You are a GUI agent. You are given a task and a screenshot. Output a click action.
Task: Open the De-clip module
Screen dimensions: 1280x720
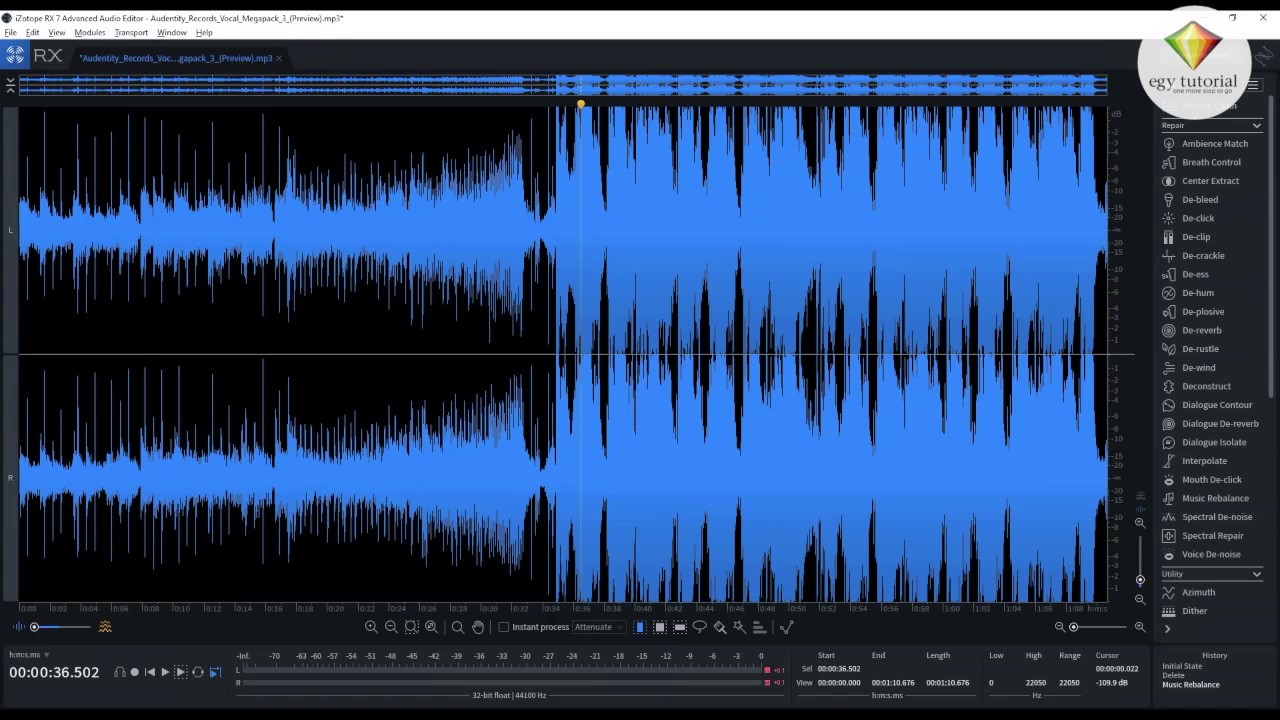tap(1186, 237)
